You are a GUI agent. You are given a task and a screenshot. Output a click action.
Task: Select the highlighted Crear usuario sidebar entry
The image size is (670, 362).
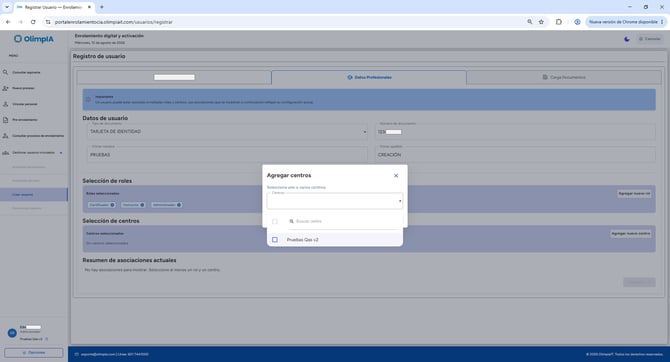click(x=33, y=194)
